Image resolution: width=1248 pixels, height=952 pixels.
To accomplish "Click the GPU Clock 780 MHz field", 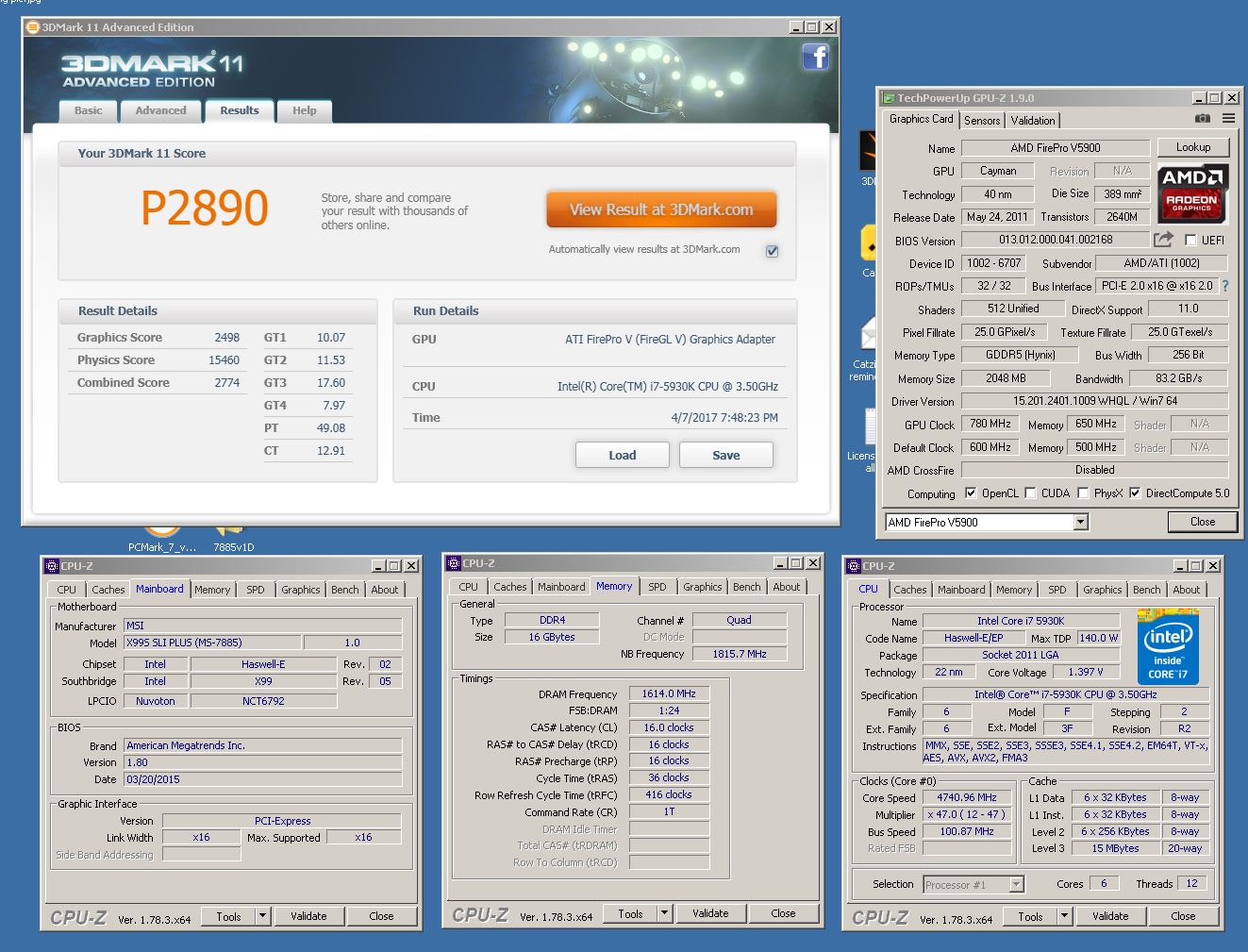I will (990, 425).
